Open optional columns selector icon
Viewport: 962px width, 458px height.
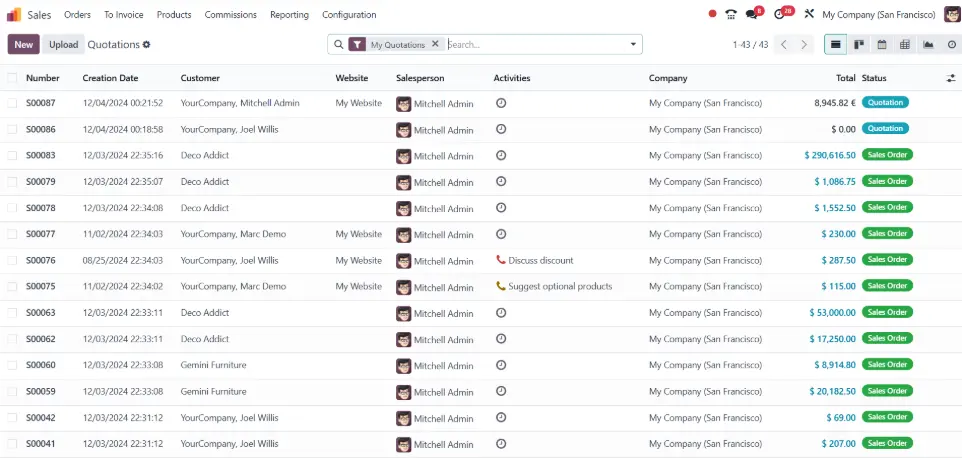point(950,78)
